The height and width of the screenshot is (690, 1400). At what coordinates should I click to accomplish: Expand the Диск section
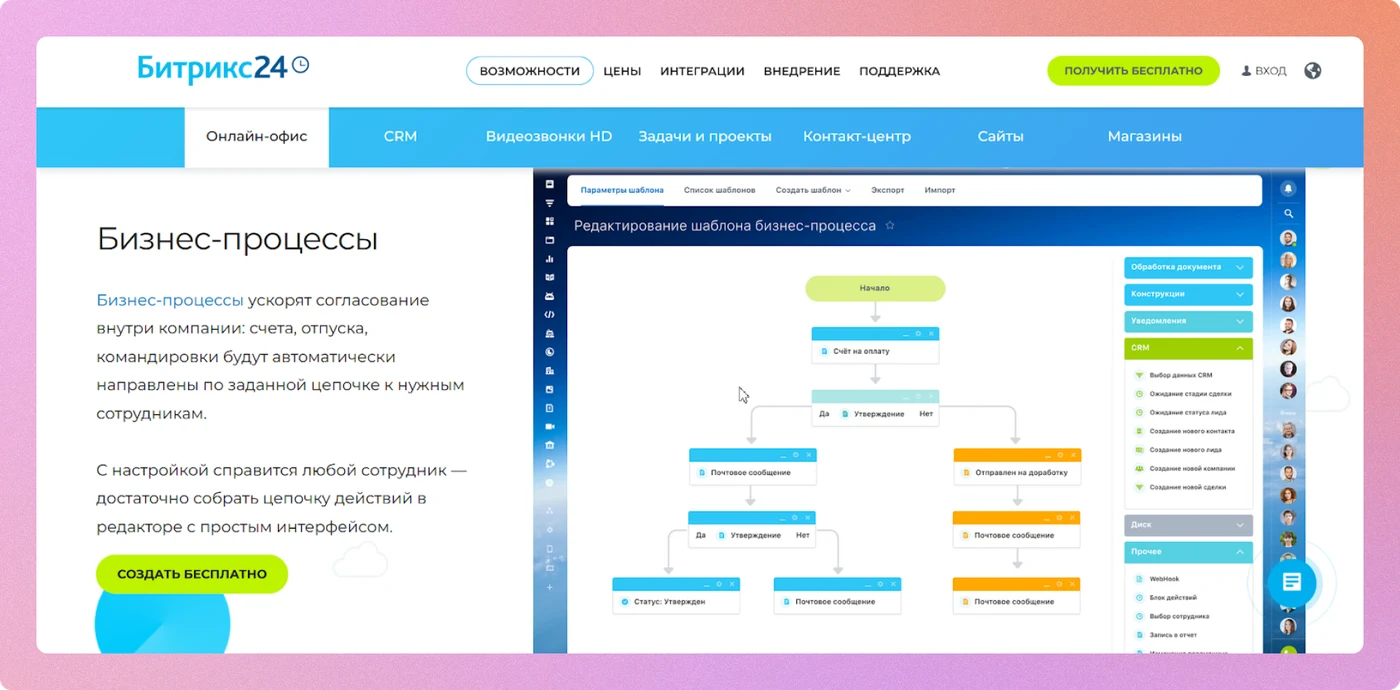coord(1188,524)
